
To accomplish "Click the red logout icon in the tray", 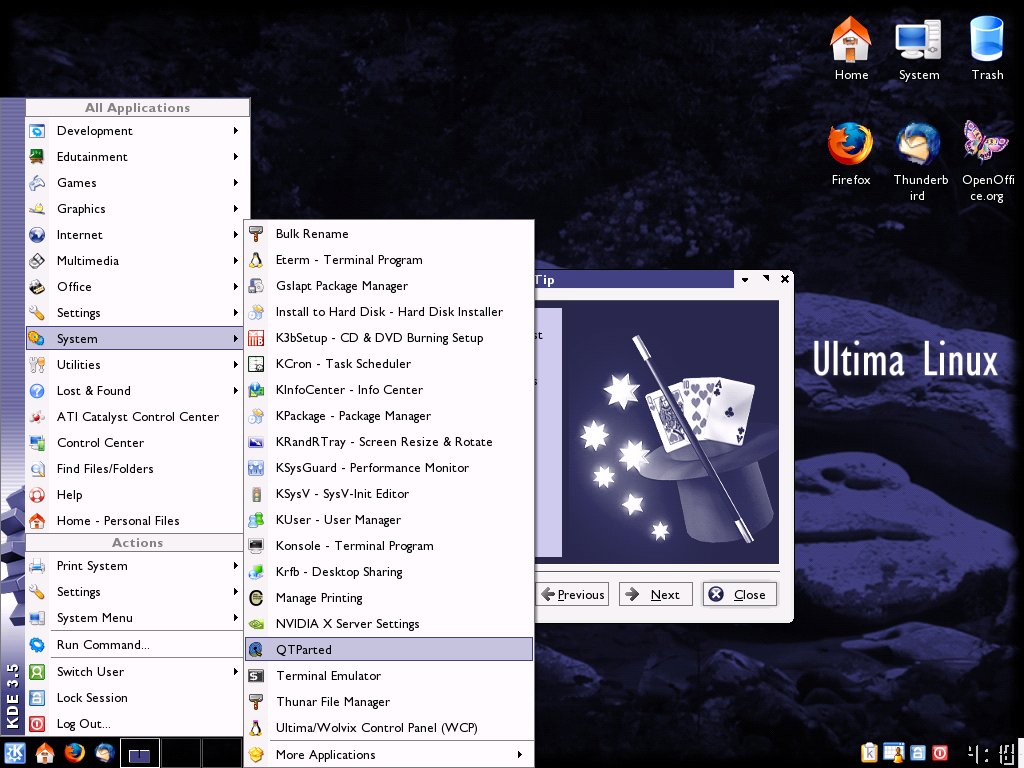I will [940, 753].
